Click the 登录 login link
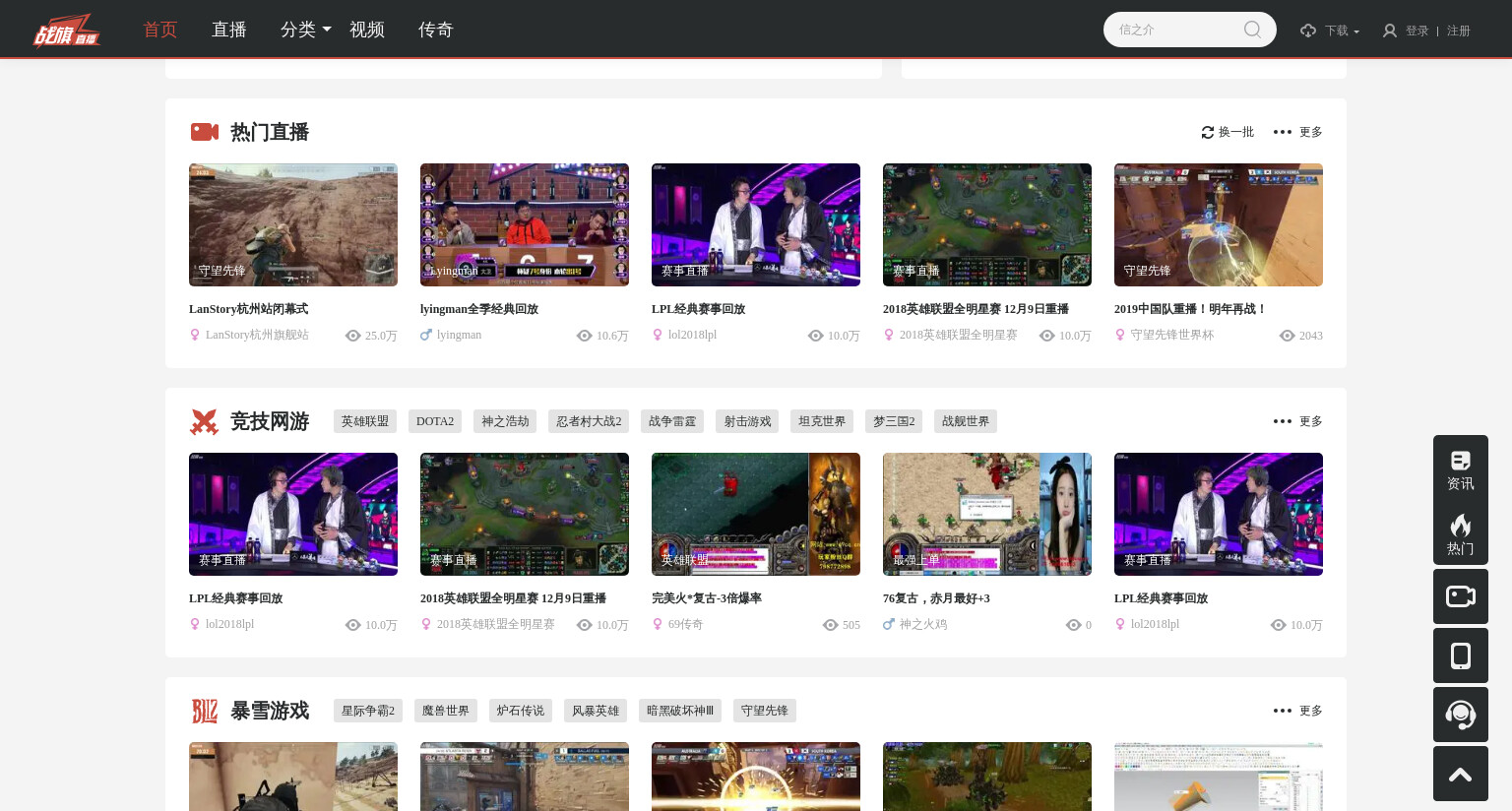The width and height of the screenshot is (1512, 811). pyautogui.click(x=1417, y=31)
